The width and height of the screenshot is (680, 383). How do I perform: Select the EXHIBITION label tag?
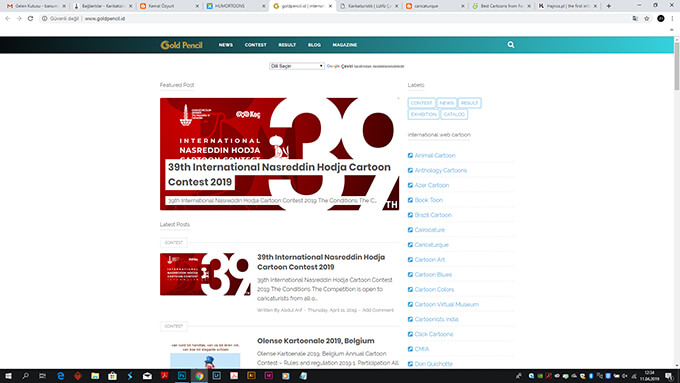click(x=424, y=114)
